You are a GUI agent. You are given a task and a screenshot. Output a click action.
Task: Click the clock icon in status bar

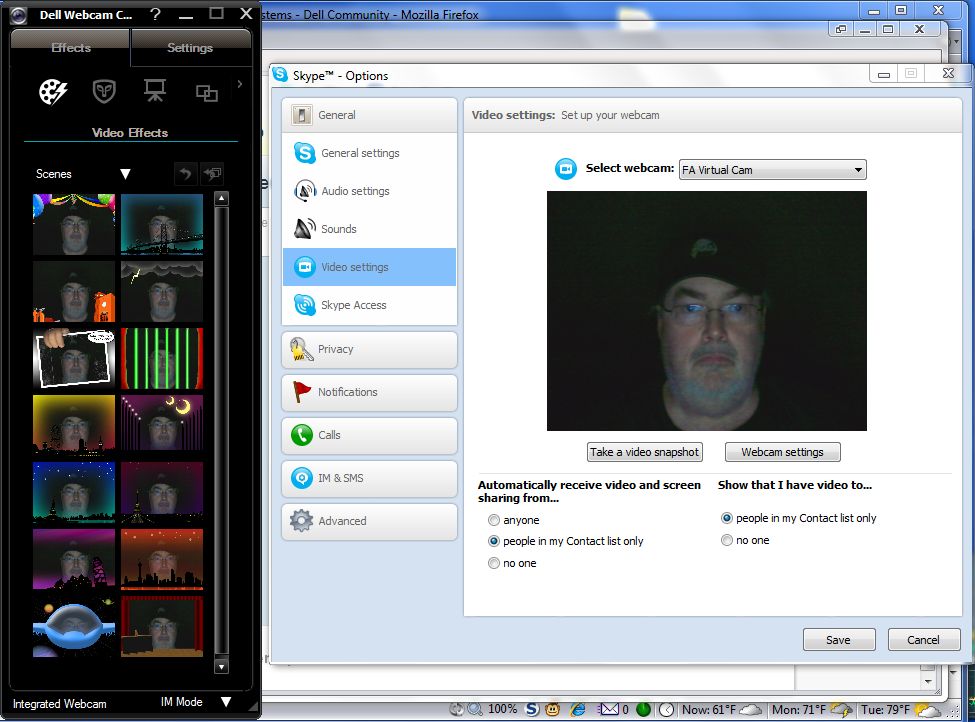(x=667, y=709)
